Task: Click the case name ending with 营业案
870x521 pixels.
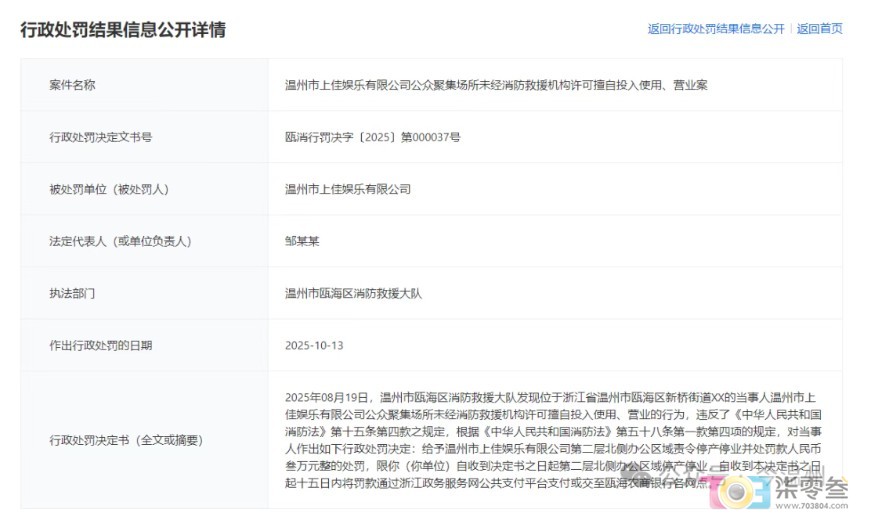Action: tap(496, 85)
